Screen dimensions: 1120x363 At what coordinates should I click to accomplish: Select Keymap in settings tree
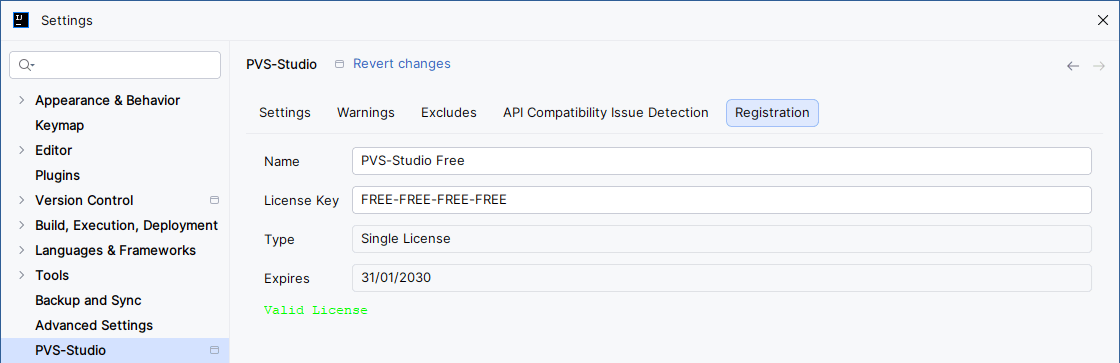(59, 125)
